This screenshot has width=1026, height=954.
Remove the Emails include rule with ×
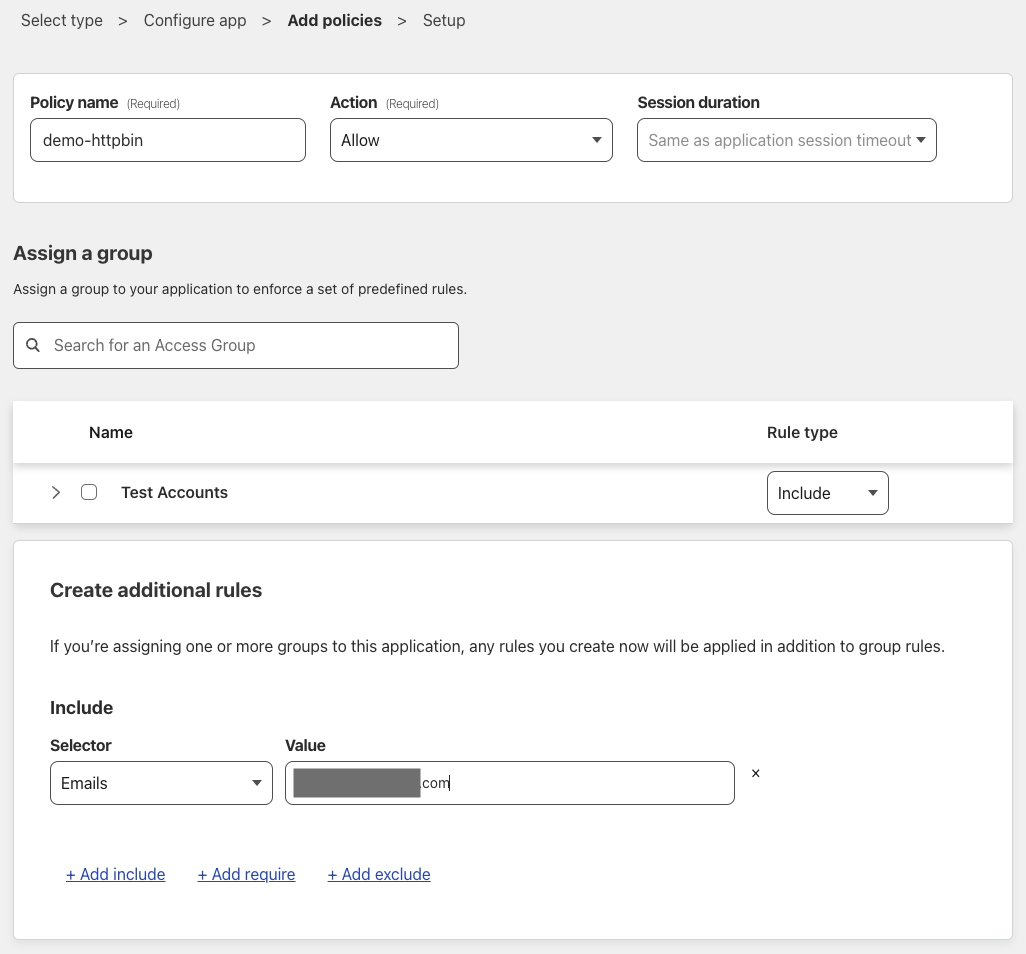pyautogui.click(x=755, y=773)
